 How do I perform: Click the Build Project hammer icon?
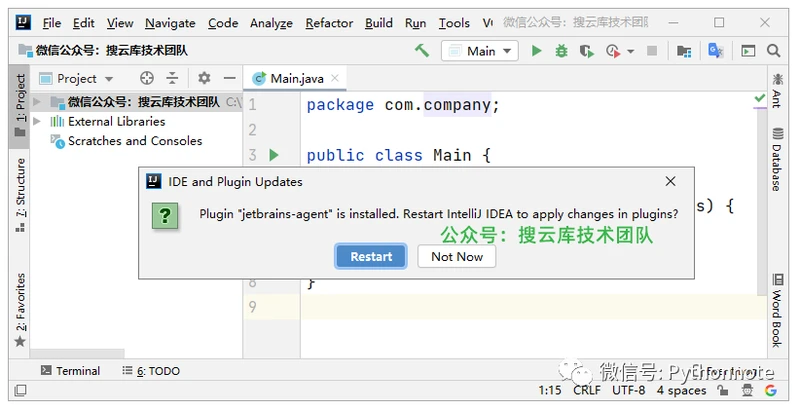point(422,51)
